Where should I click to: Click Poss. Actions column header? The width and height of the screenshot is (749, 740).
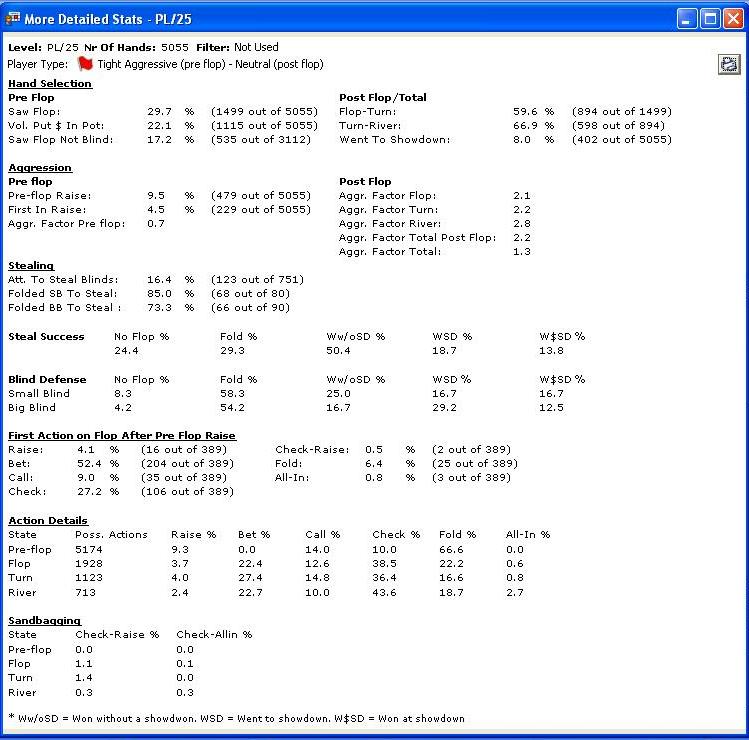pyautogui.click(x=111, y=535)
